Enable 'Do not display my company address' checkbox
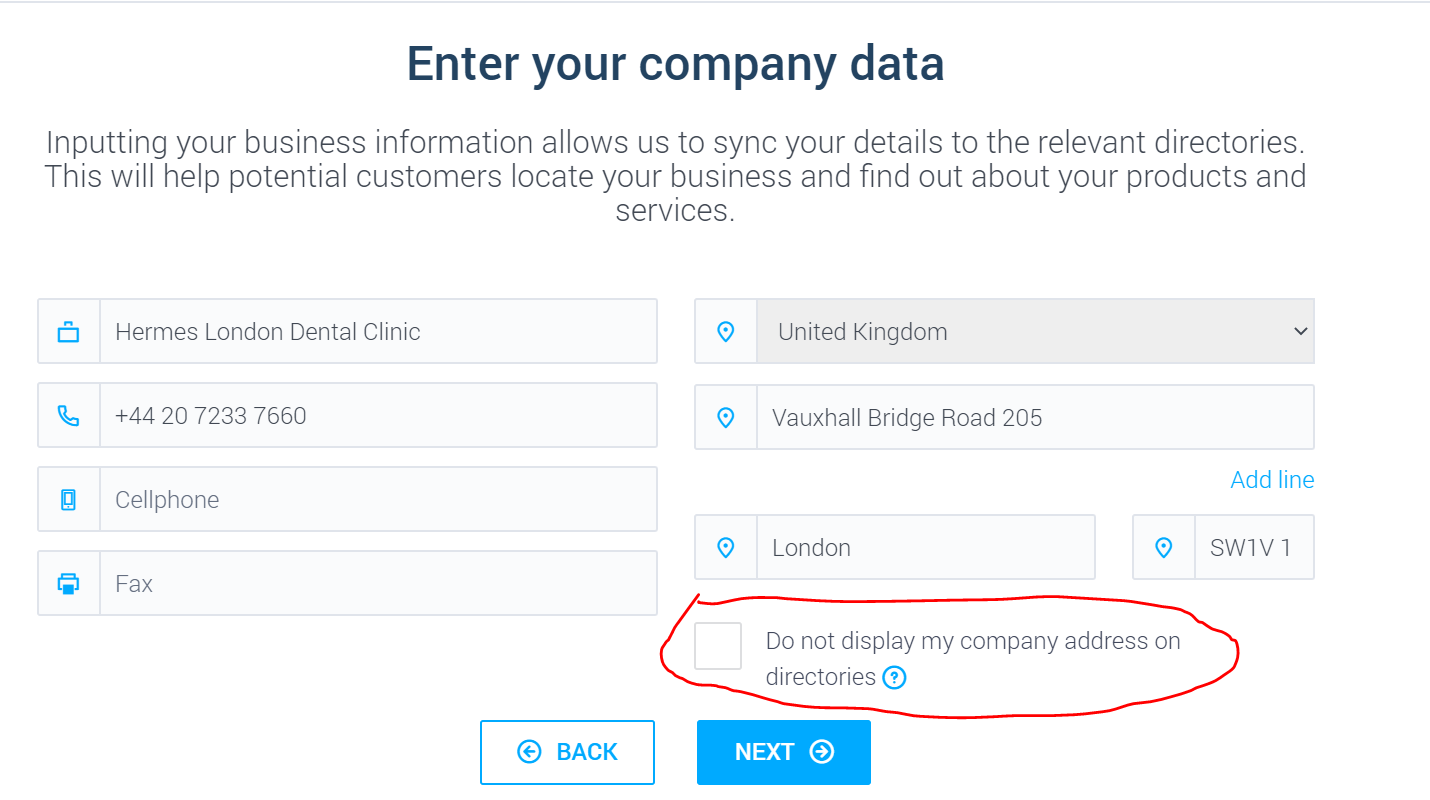This screenshot has height=800, width=1430. tap(718, 646)
